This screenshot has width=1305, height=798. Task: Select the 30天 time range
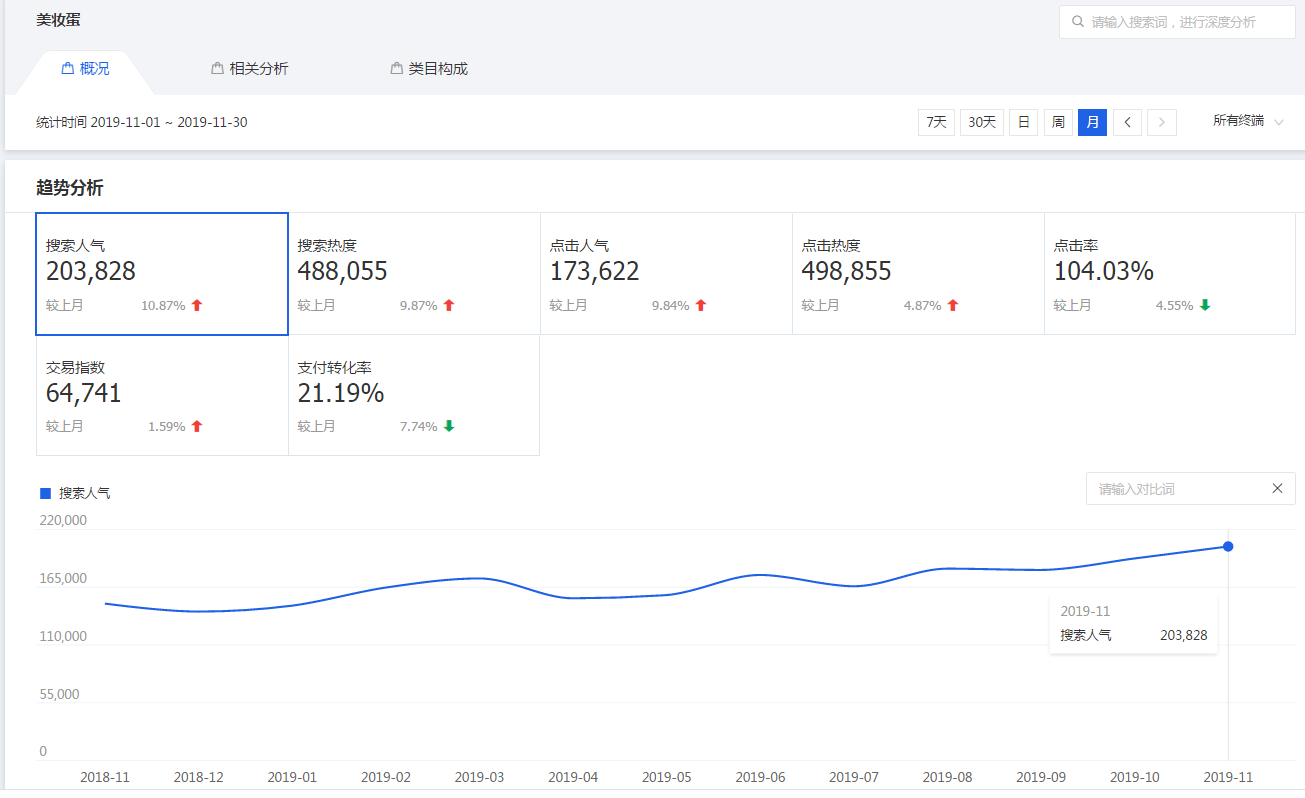tap(982, 122)
